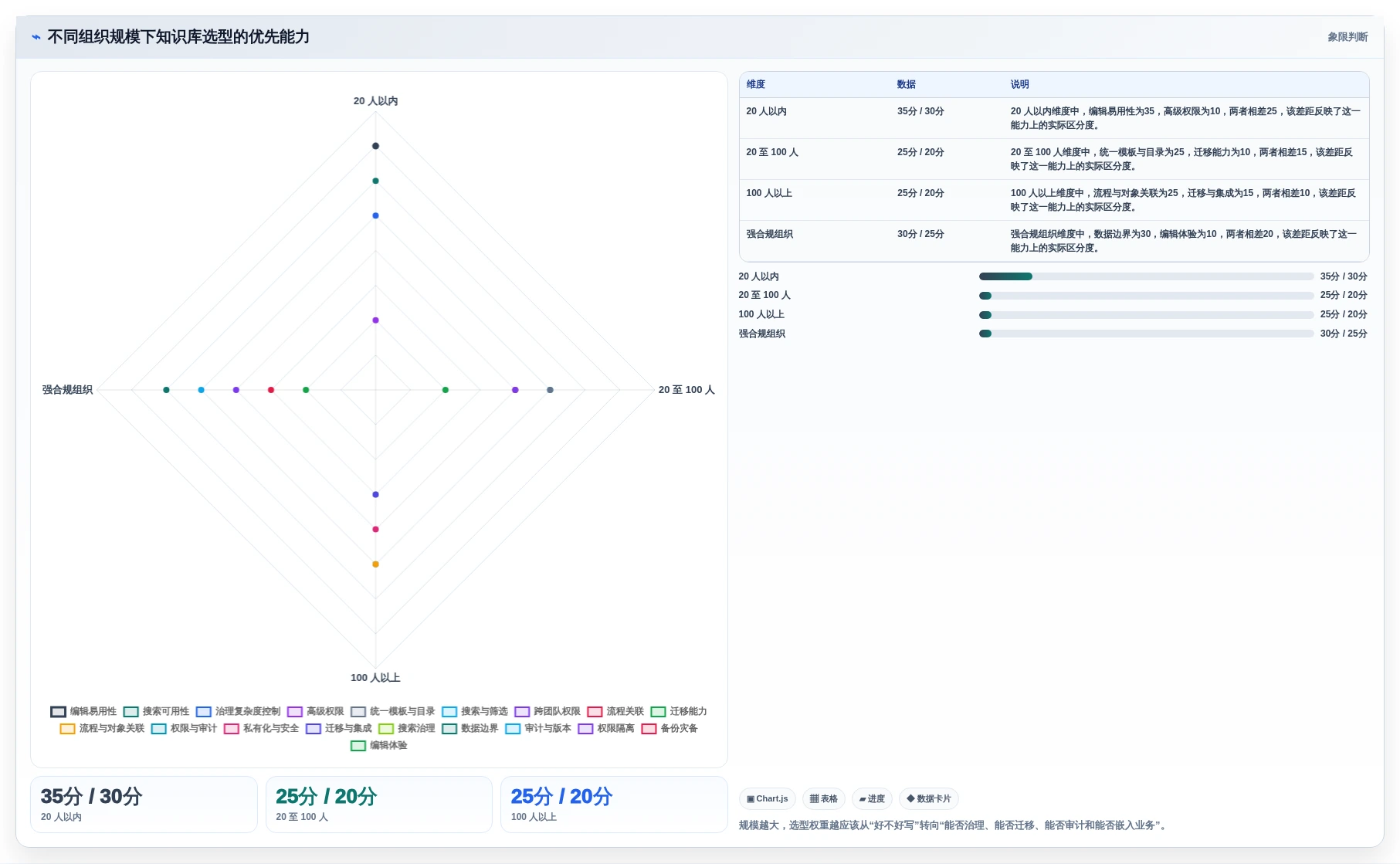This screenshot has width=1400, height=864.
Task: Click the 编辑体验 legend entry
Action: [379, 745]
